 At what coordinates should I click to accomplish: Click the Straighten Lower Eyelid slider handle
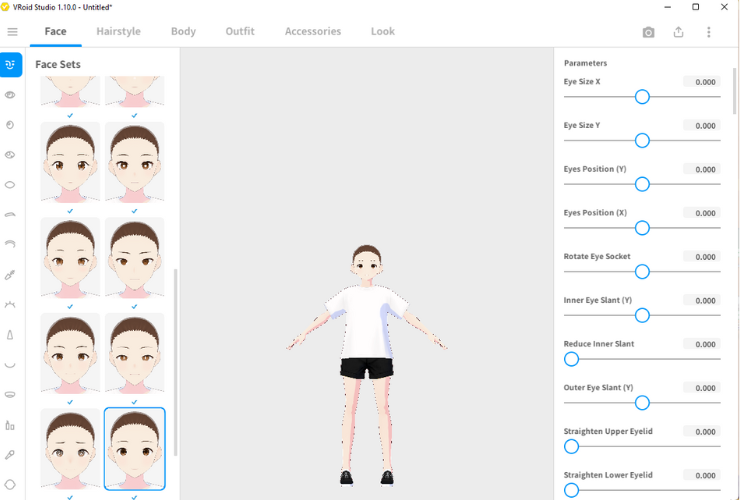click(x=571, y=490)
